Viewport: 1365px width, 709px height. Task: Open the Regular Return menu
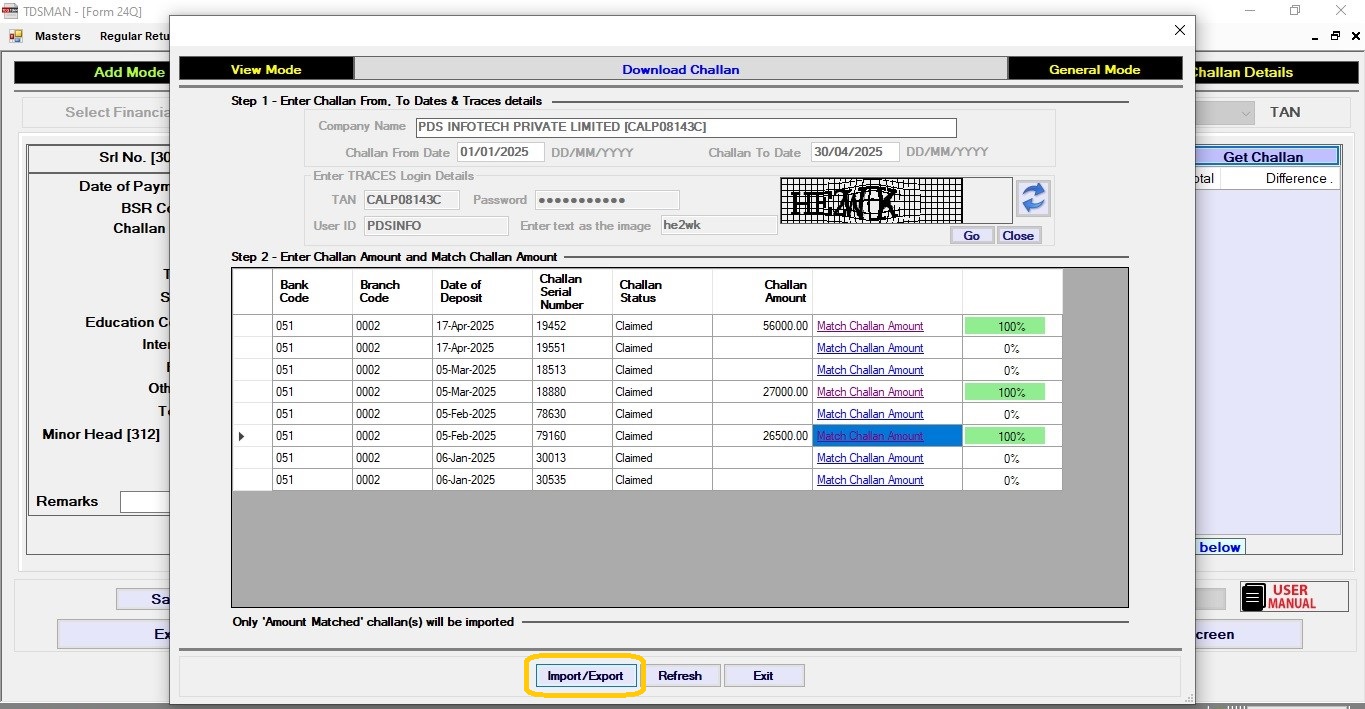click(x=135, y=36)
